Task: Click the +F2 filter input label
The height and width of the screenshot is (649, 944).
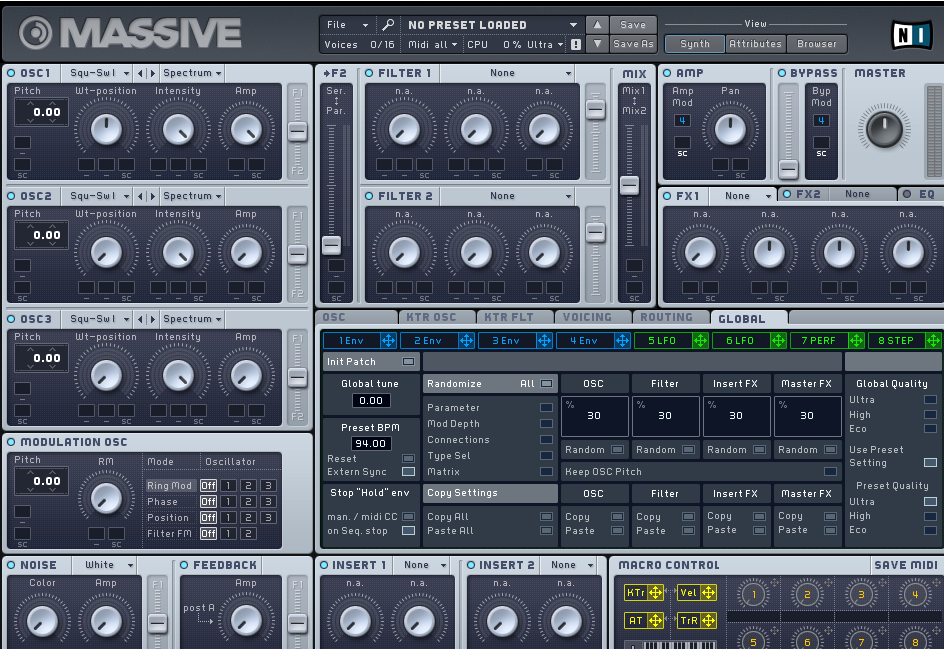Action: click(335, 73)
